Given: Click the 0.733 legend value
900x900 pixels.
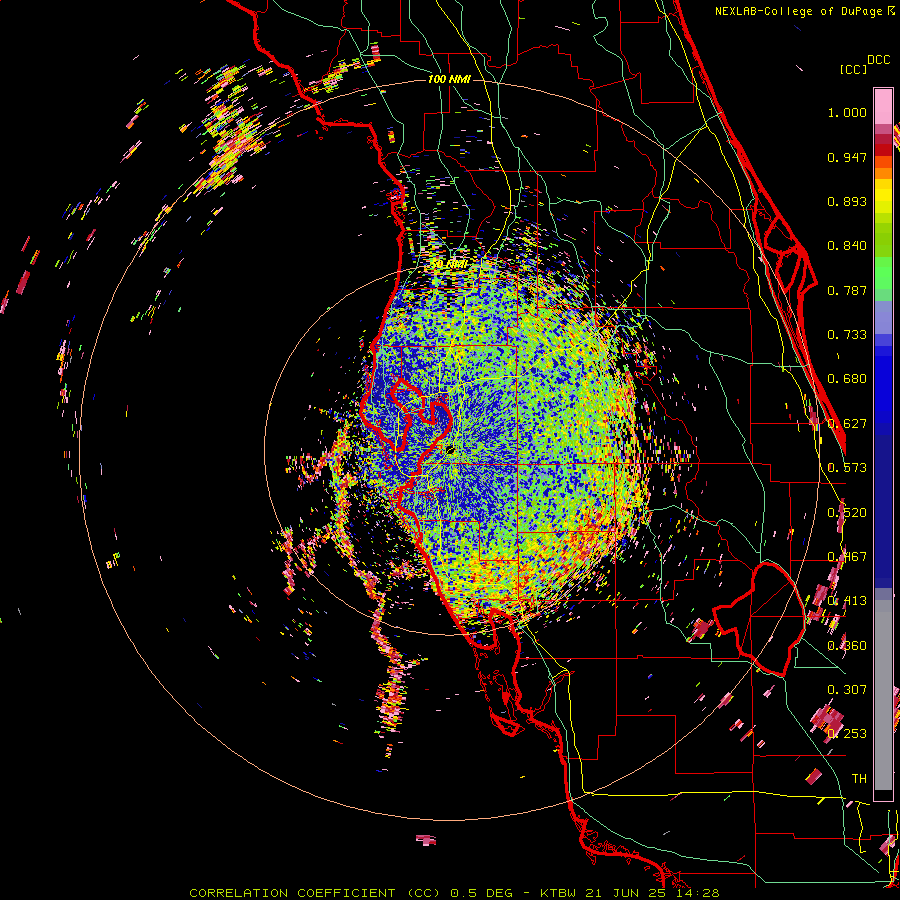Looking at the screenshot, I should tap(847, 335).
